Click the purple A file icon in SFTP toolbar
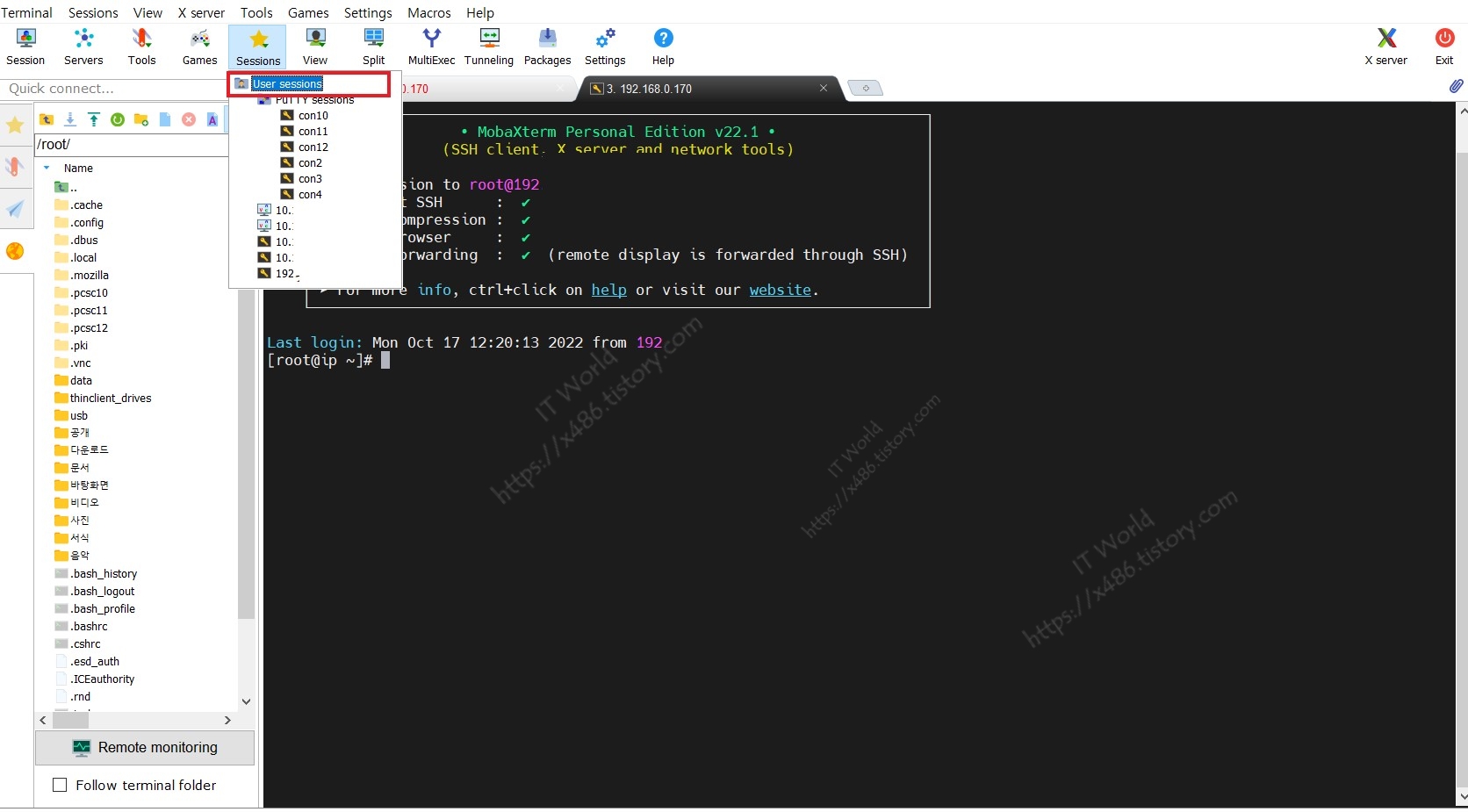 [x=212, y=119]
